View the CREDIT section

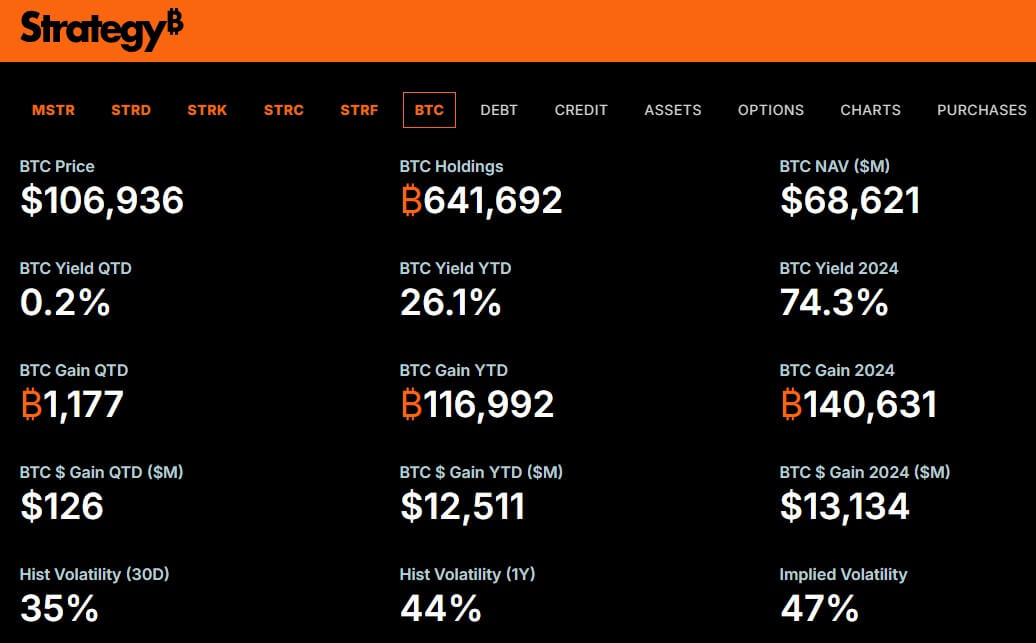pos(581,110)
